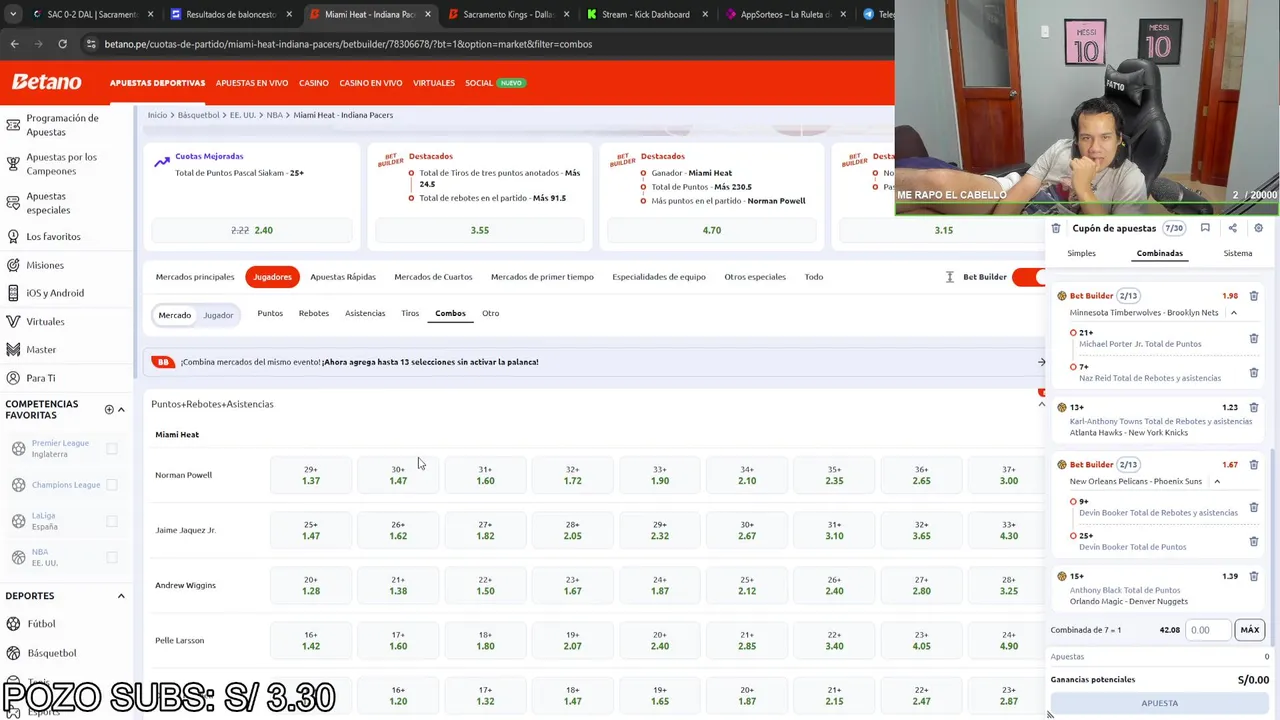Add Pascal Siakam 25+ boosted odds 2.40

pos(251,230)
